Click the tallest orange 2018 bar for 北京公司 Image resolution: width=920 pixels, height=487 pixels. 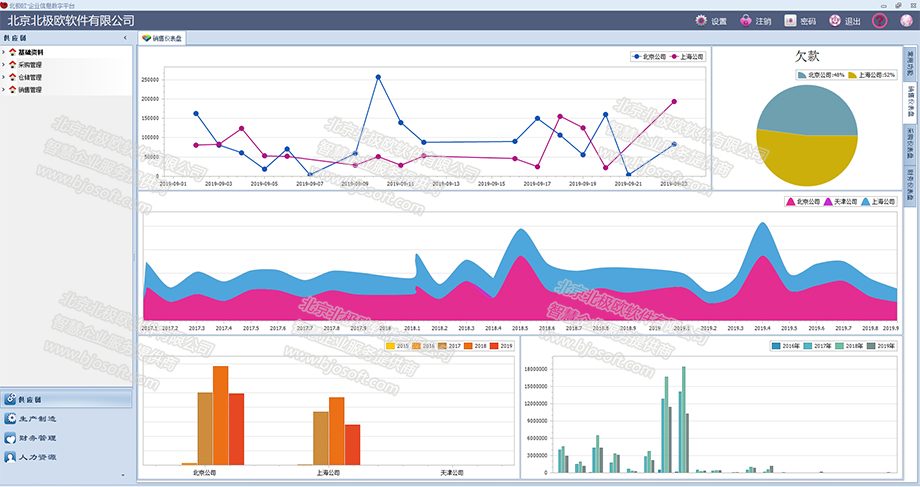[221, 415]
